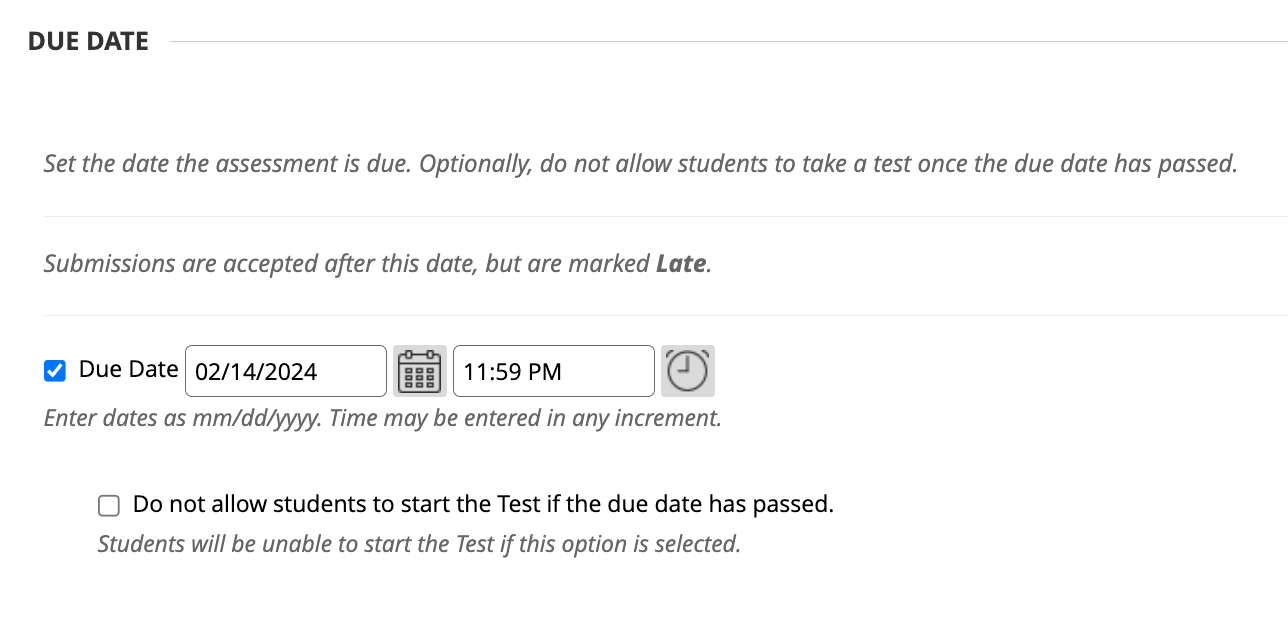The height and width of the screenshot is (620, 1288).
Task: Click into the 02/14/2024 date field
Action: tap(285, 371)
